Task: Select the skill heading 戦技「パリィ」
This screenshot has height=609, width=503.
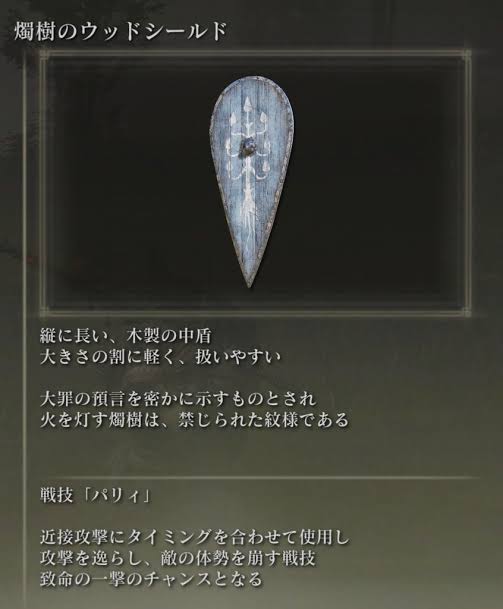Action: point(95,496)
